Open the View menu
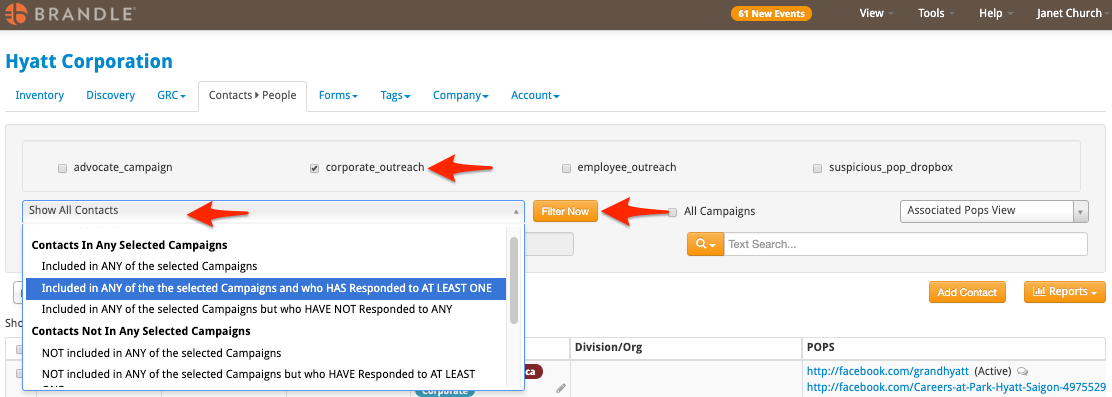The image size is (1112, 397). [x=876, y=13]
